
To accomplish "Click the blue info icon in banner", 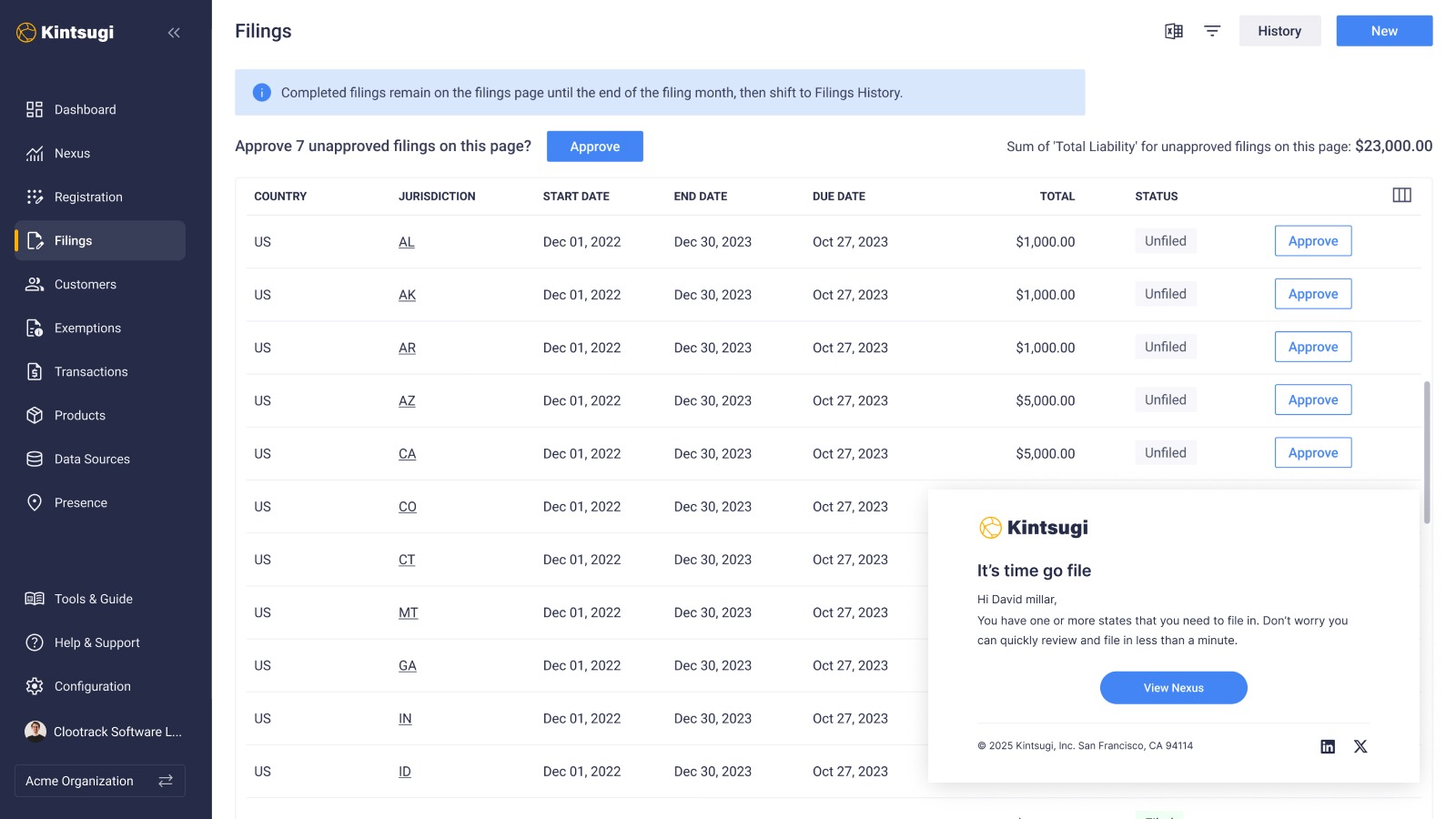I will click(262, 93).
